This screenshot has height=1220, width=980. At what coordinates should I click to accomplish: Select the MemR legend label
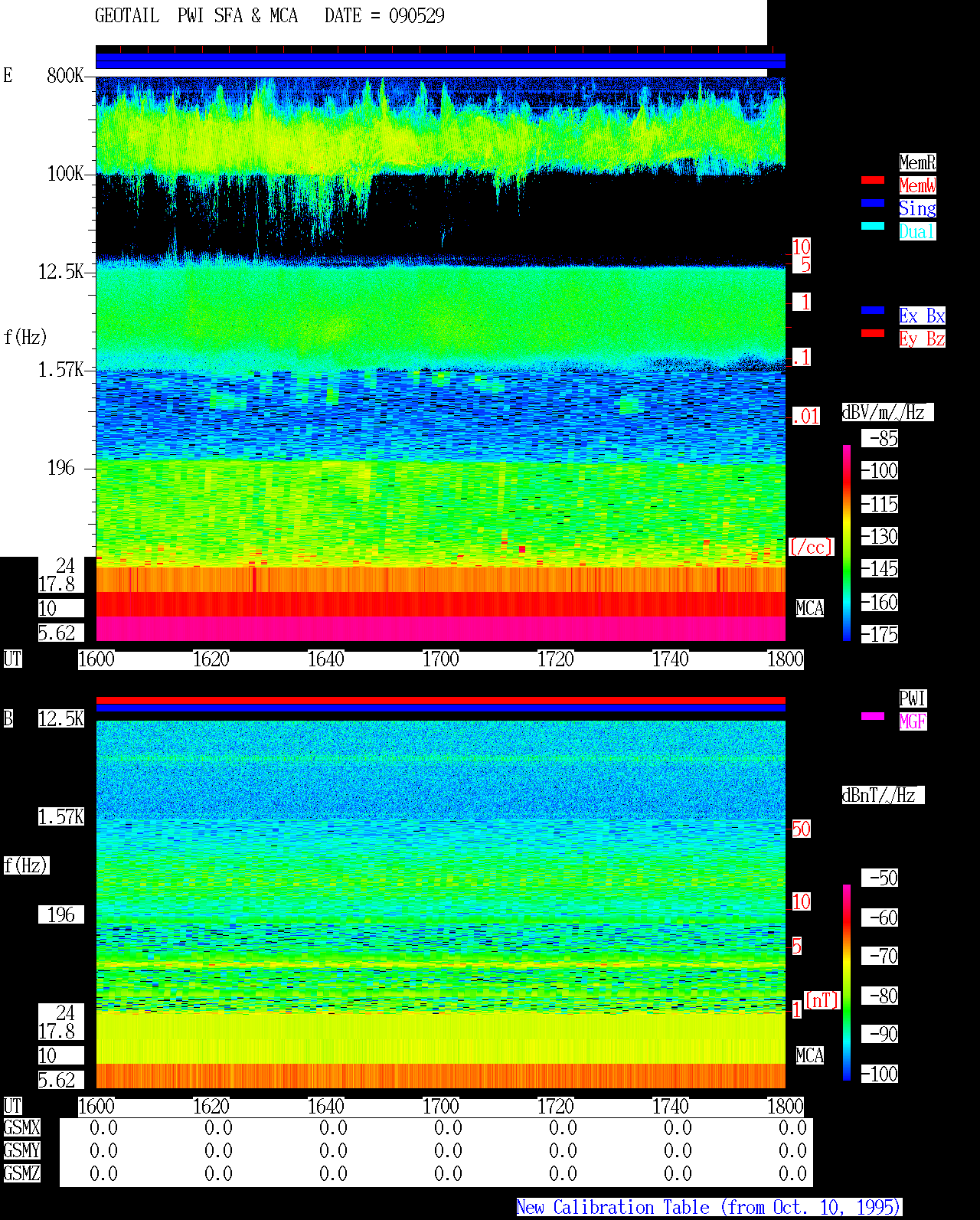coord(917,162)
